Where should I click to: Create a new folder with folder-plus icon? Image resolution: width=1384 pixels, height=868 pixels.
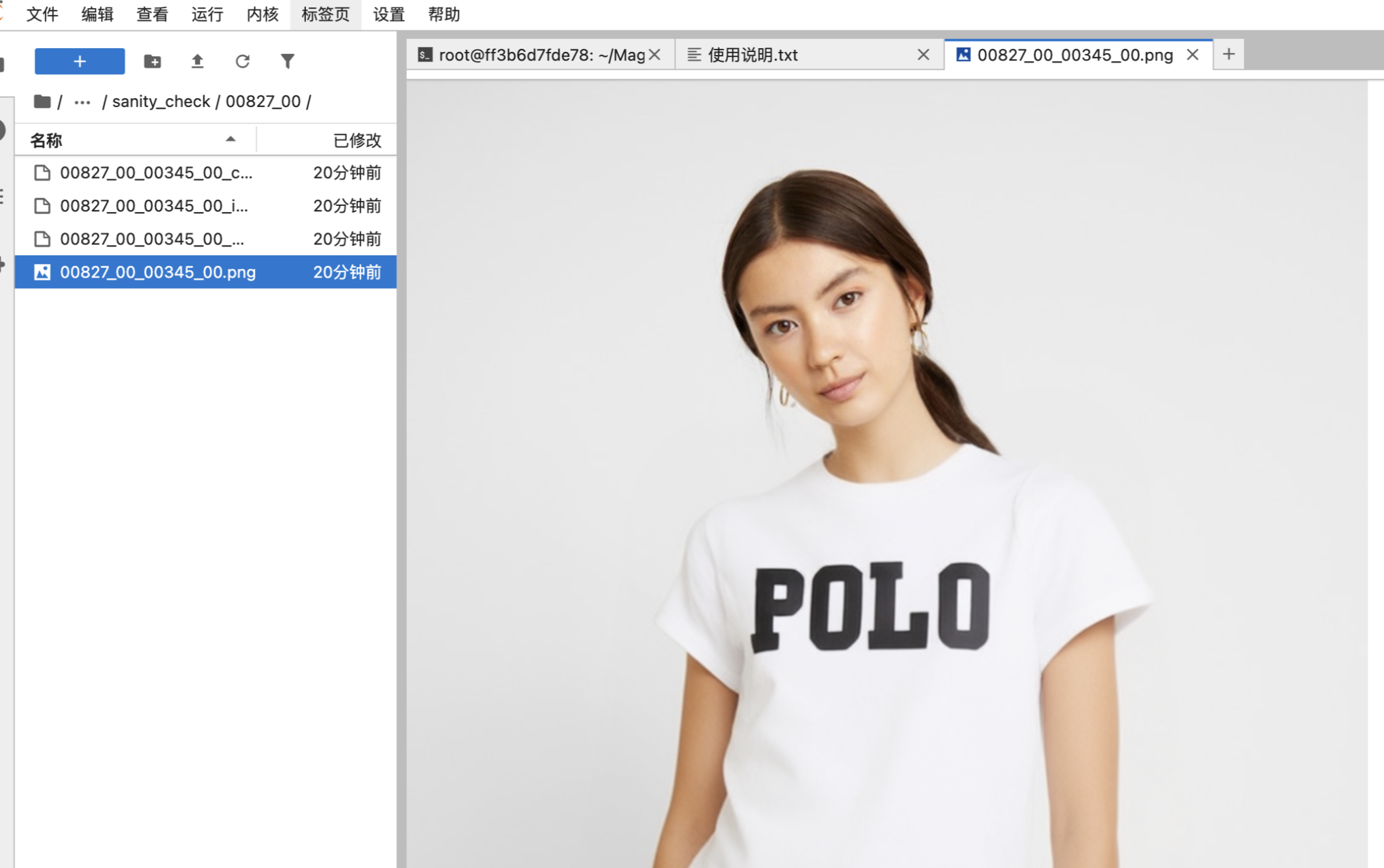pos(152,61)
